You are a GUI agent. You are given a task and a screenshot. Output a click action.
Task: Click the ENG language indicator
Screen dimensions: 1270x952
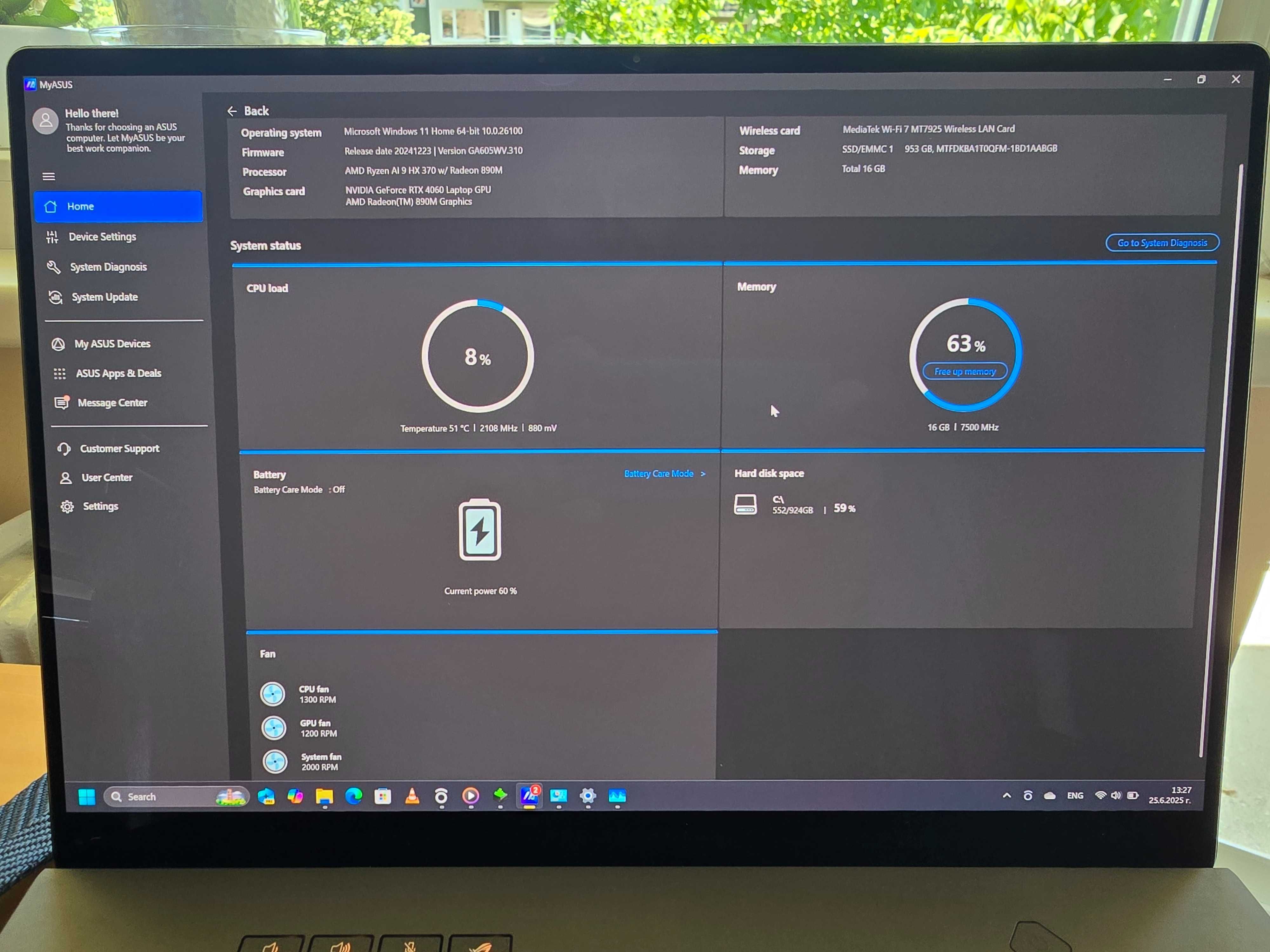[x=1075, y=796]
